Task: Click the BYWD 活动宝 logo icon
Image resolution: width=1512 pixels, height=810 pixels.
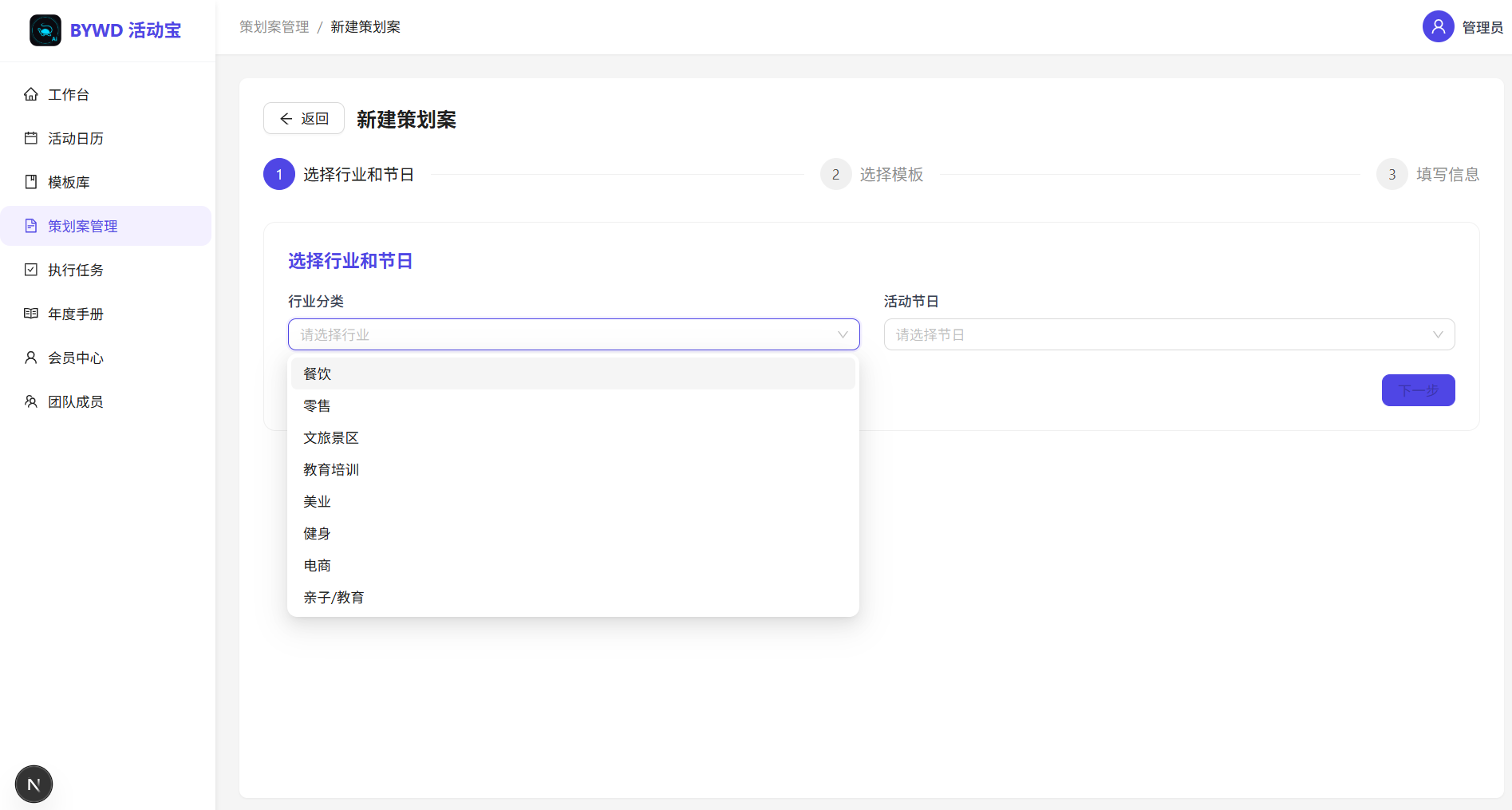Action: tap(45, 30)
